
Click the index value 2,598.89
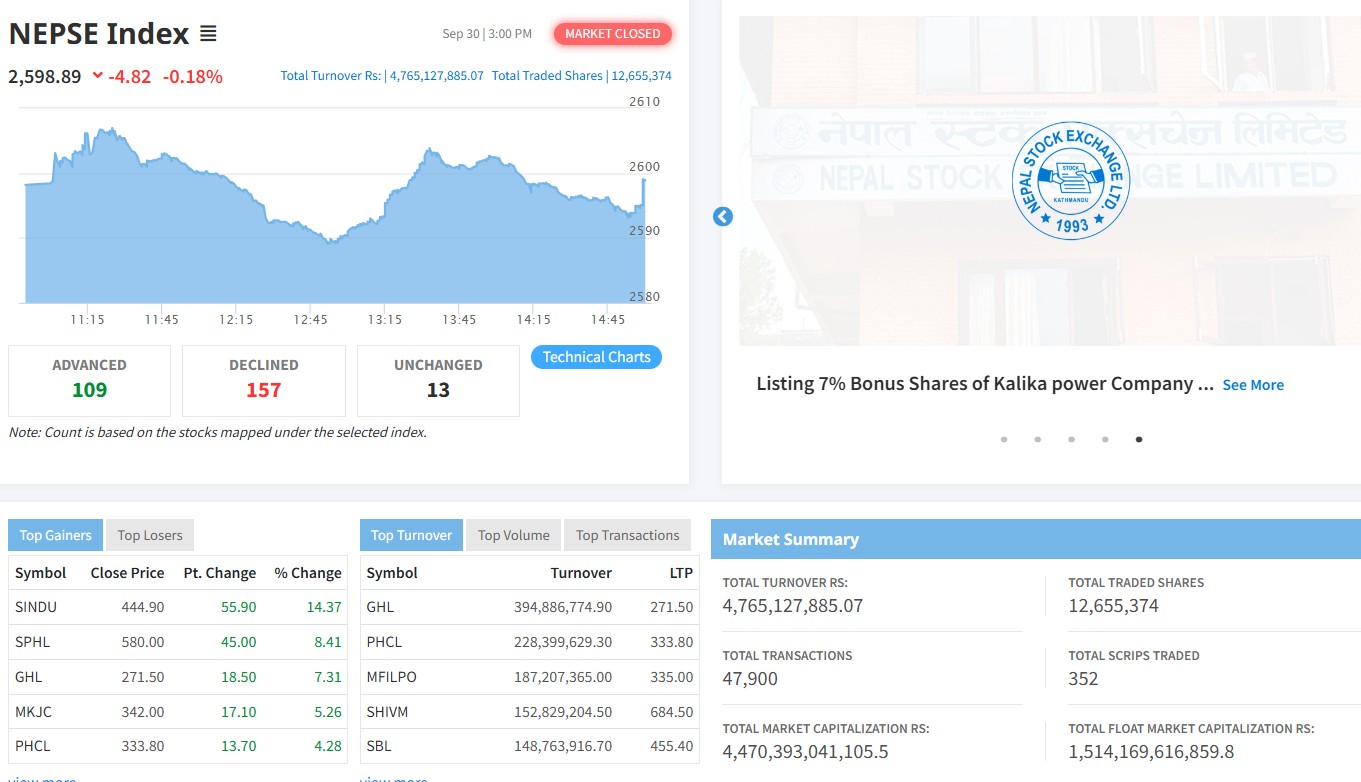45,76
